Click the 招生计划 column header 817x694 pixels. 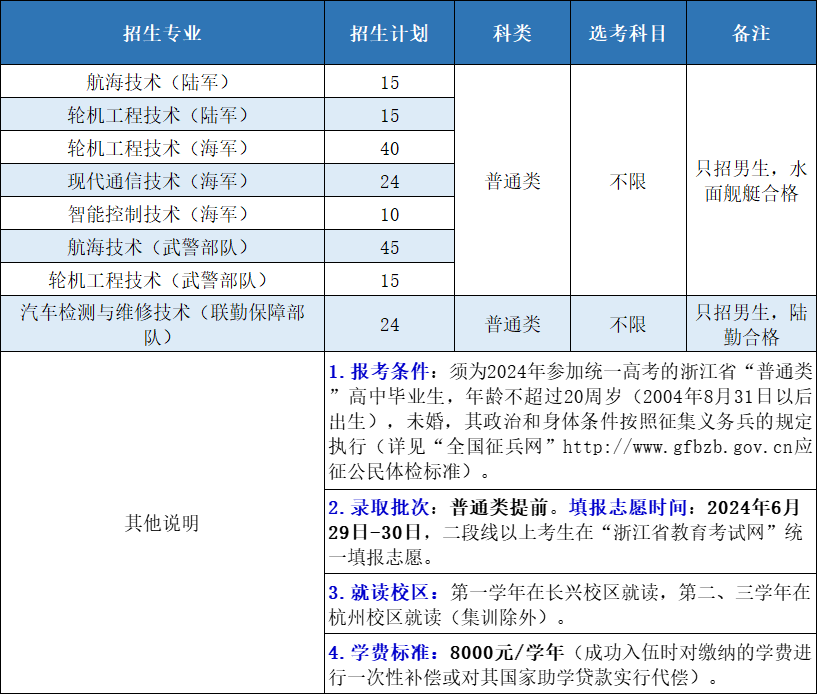389,33
